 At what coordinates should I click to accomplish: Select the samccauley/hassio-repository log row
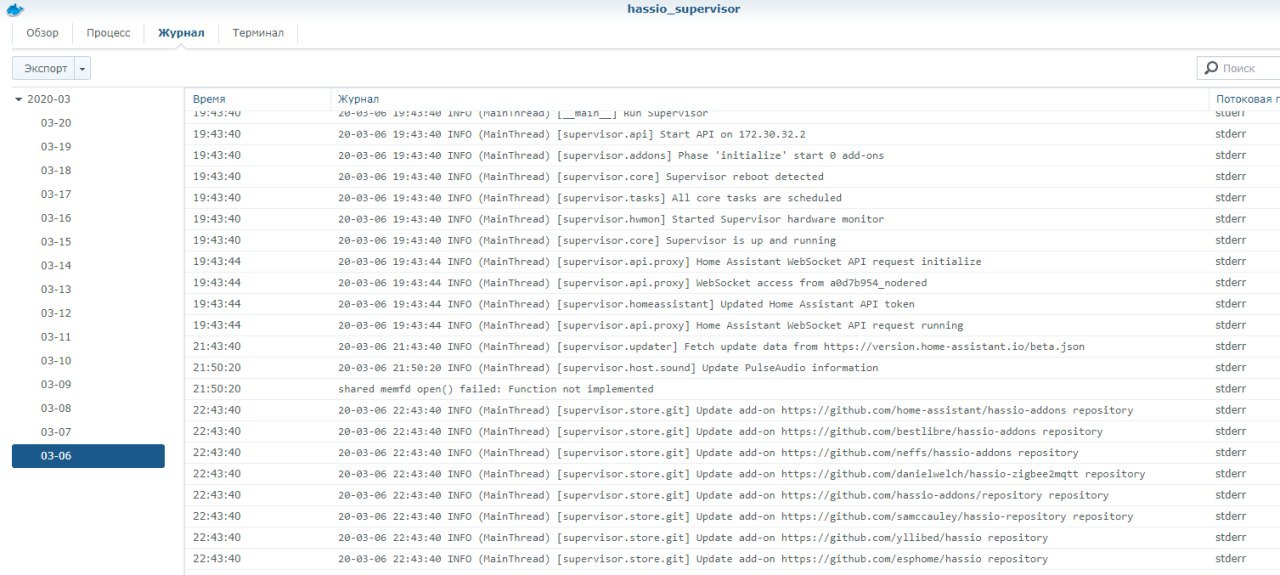pos(732,516)
